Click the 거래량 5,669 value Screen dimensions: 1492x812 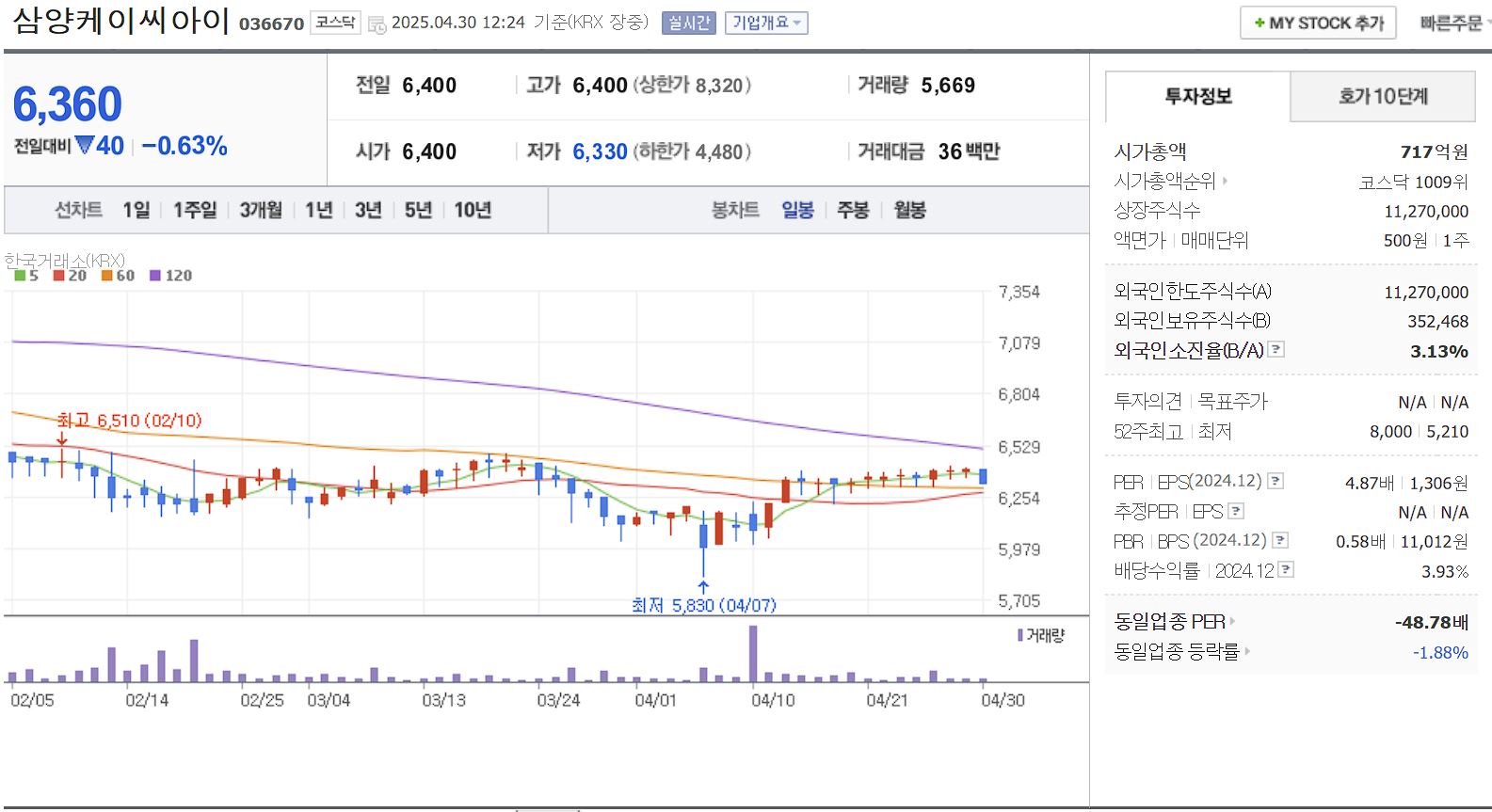(948, 86)
